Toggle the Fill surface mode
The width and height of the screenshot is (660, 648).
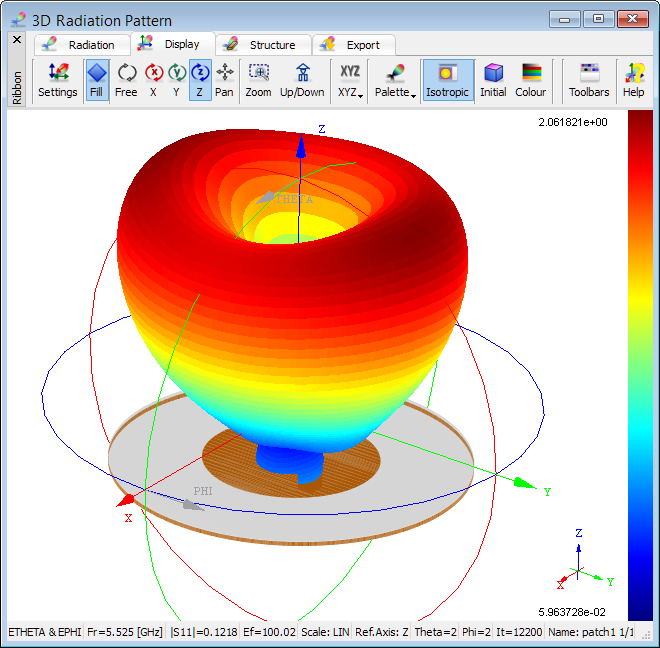pos(97,80)
